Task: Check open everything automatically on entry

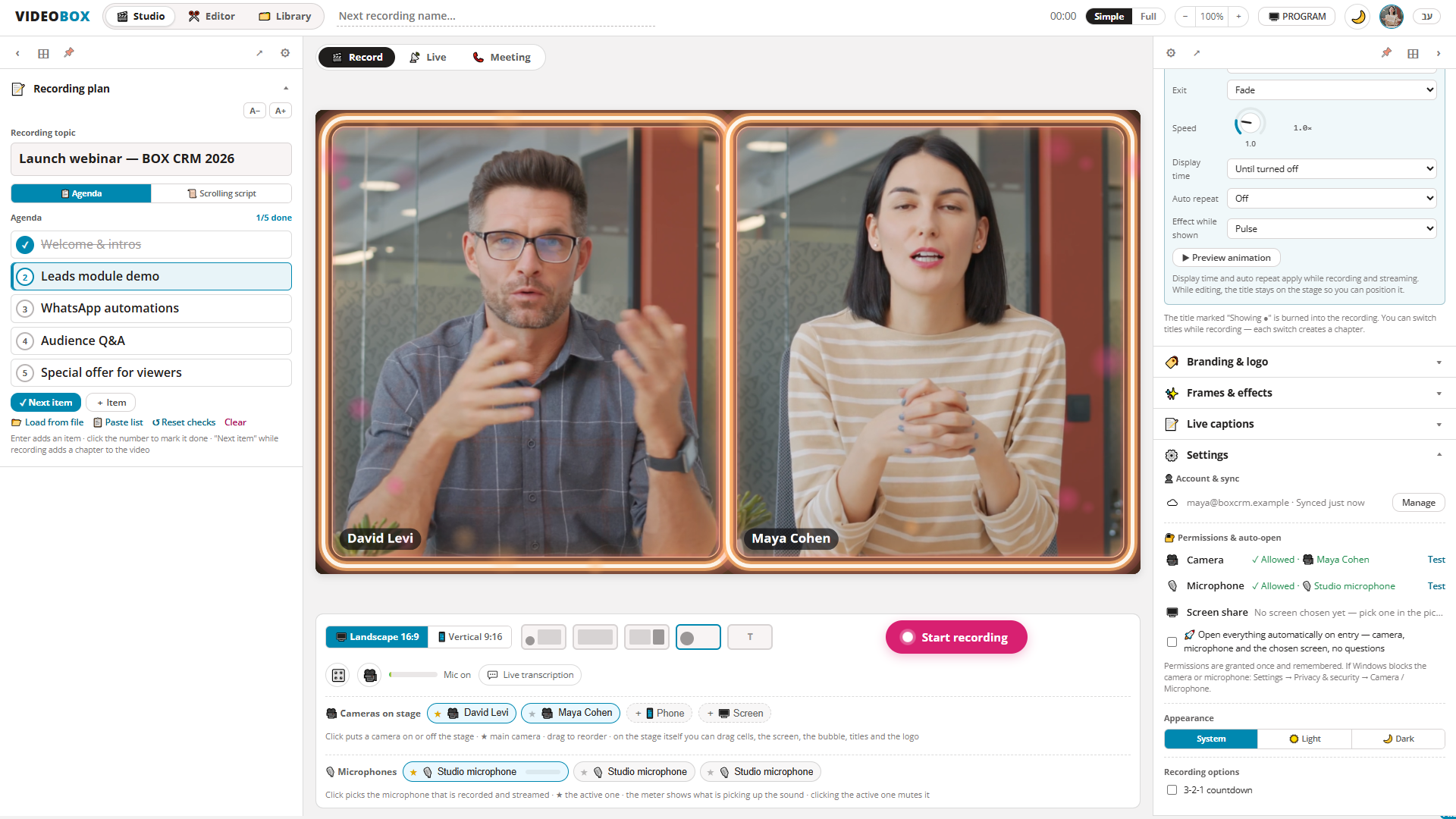Action: pyautogui.click(x=1172, y=642)
